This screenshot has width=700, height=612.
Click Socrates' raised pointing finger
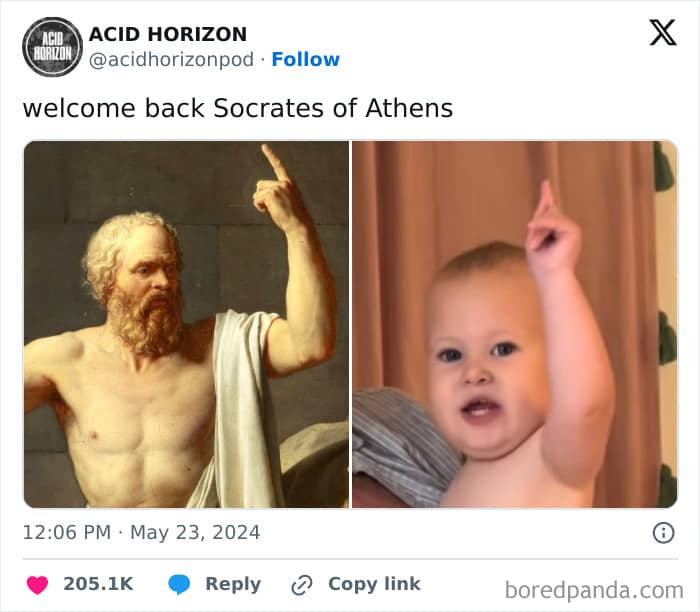click(275, 163)
